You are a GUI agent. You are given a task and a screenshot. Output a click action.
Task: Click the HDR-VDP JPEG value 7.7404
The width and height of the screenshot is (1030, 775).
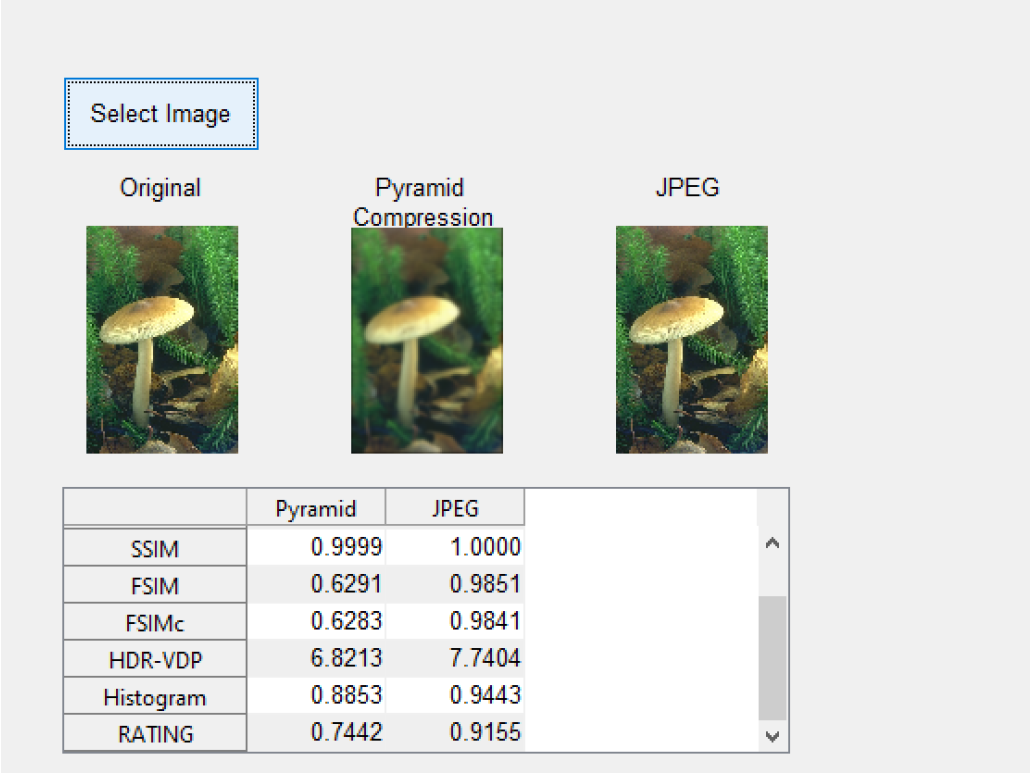(x=485, y=657)
